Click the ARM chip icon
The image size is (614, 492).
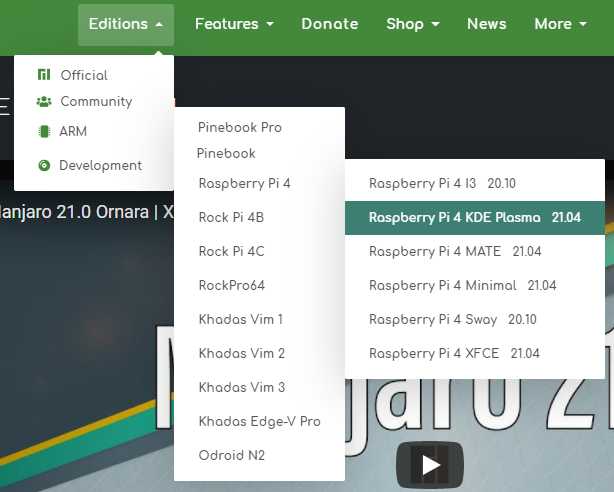click(x=44, y=131)
